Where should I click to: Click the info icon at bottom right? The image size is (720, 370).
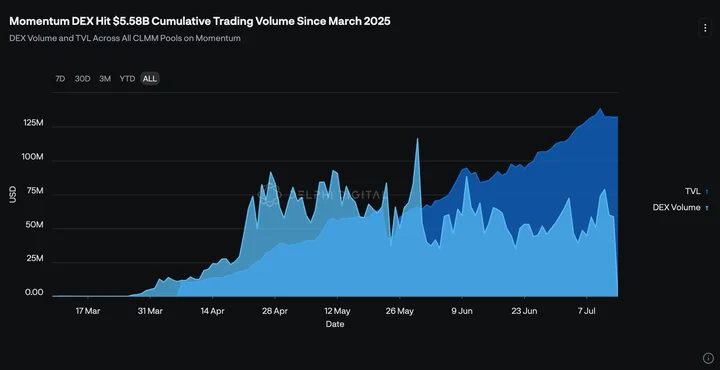[708, 358]
